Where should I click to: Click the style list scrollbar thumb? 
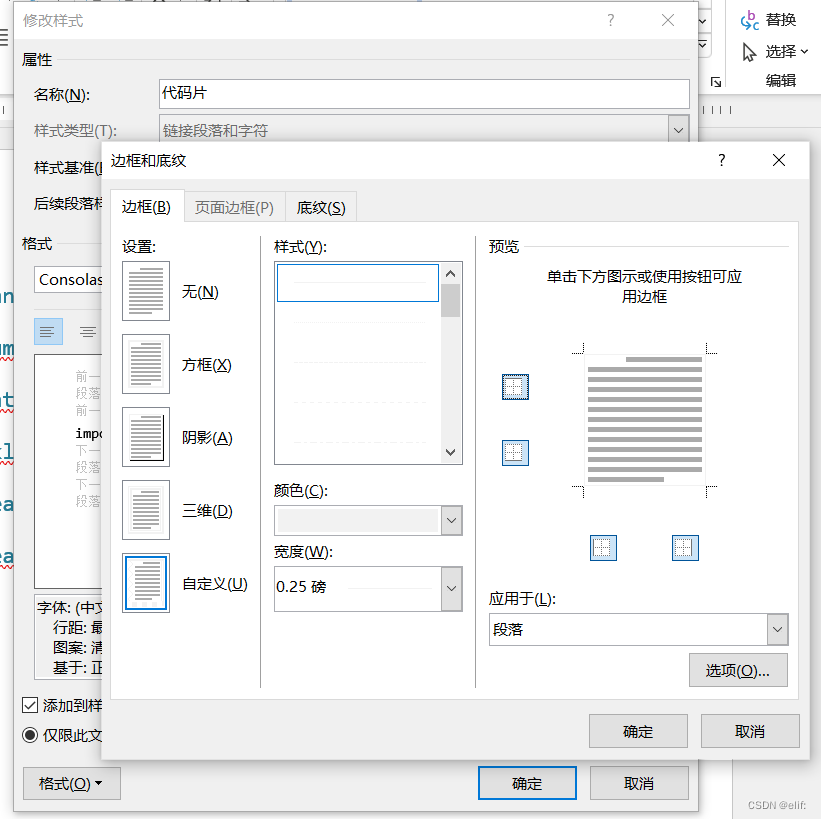450,300
